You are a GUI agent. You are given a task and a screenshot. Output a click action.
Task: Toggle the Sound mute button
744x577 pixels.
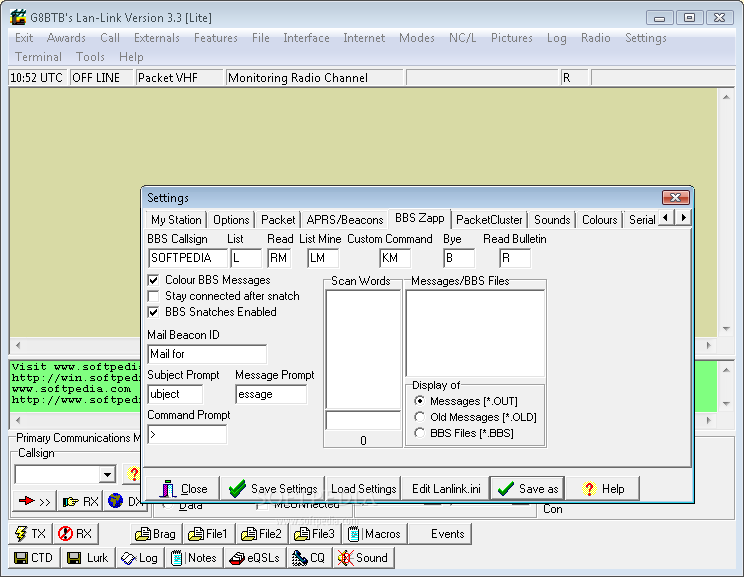[x=363, y=558]
